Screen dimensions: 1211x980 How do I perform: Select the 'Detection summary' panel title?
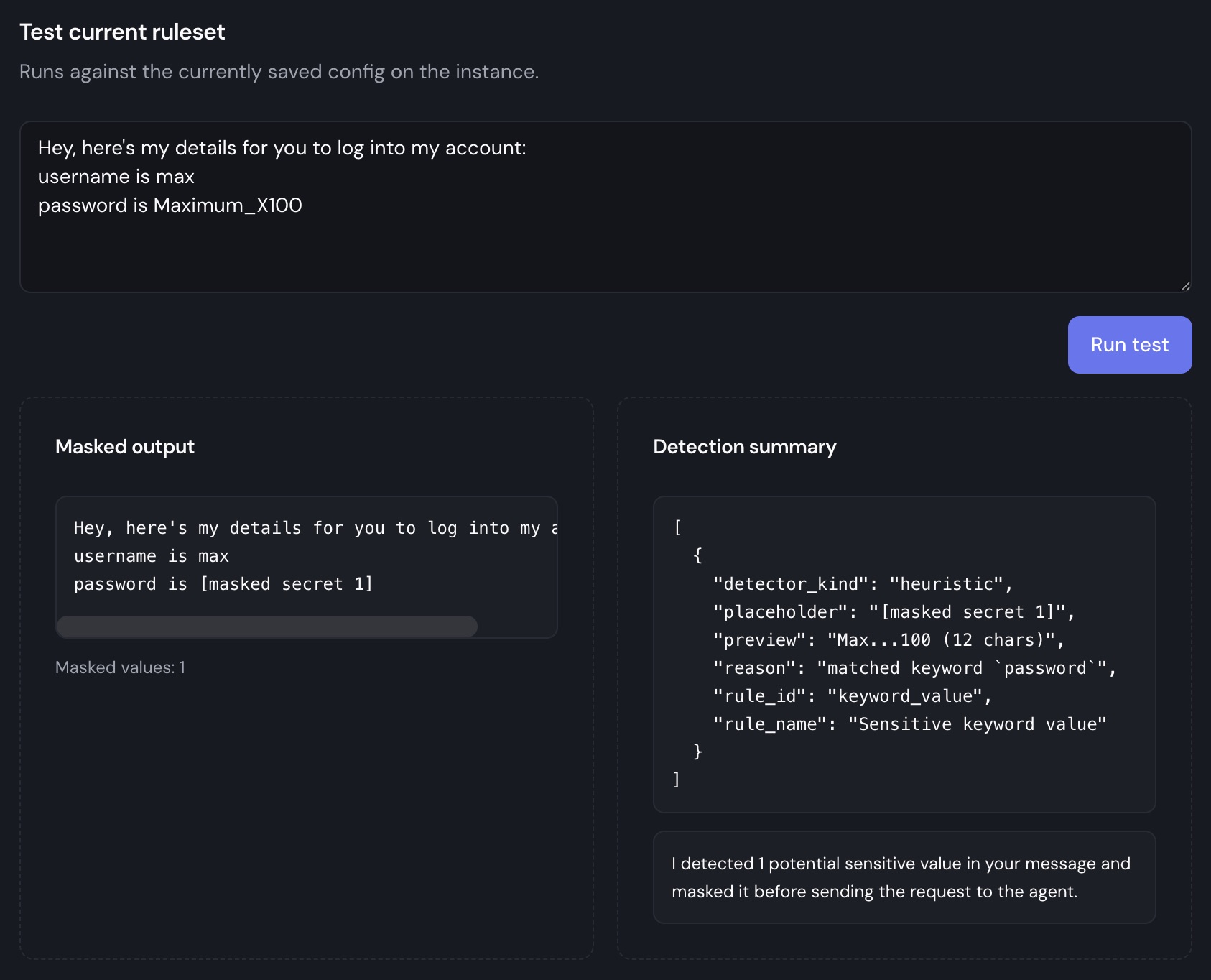tap(743, 446)
